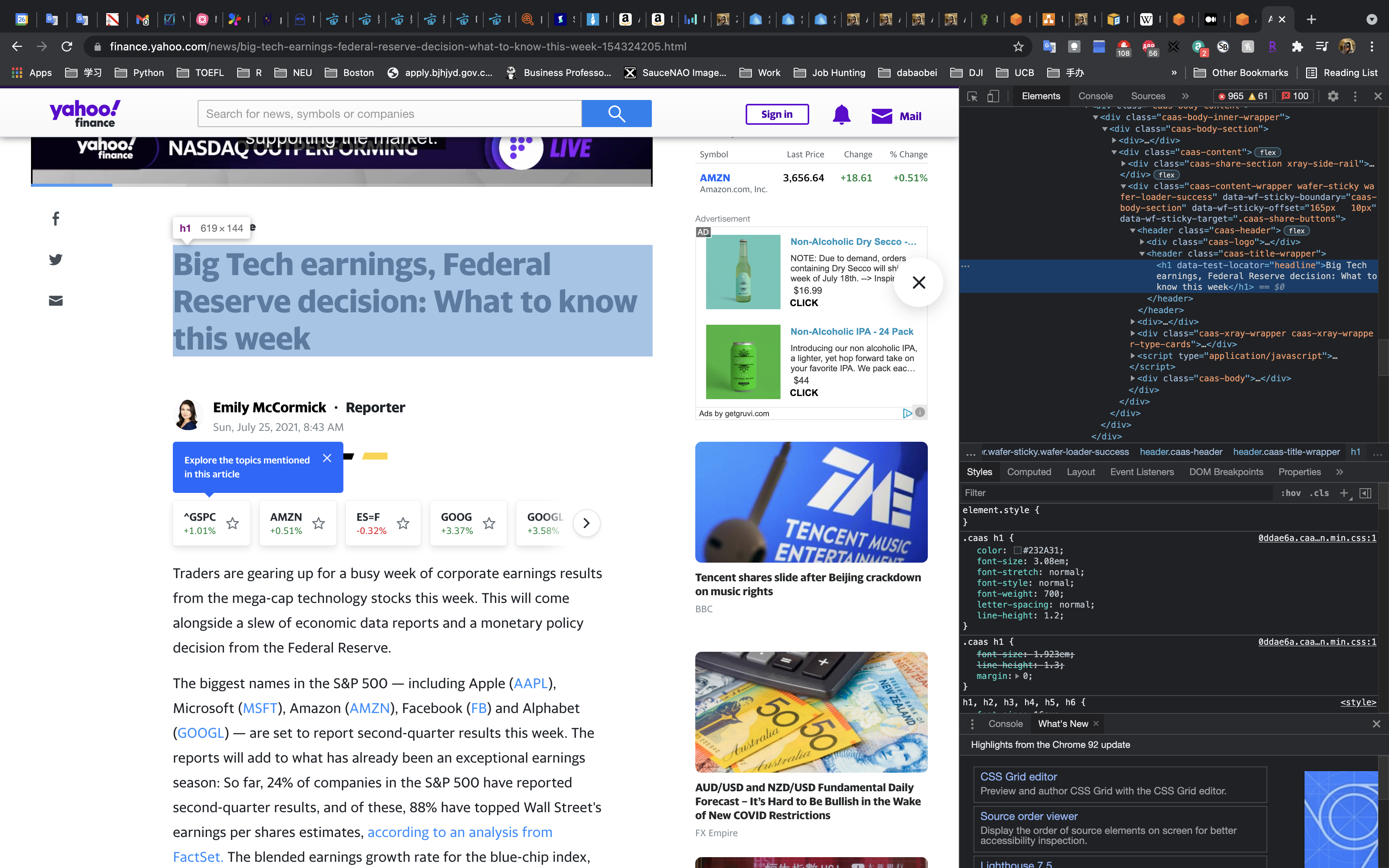Screen dimensions: 1389x868
Task: Activate the DevTools element inspector icon
Action: click(x=972, y=96)
